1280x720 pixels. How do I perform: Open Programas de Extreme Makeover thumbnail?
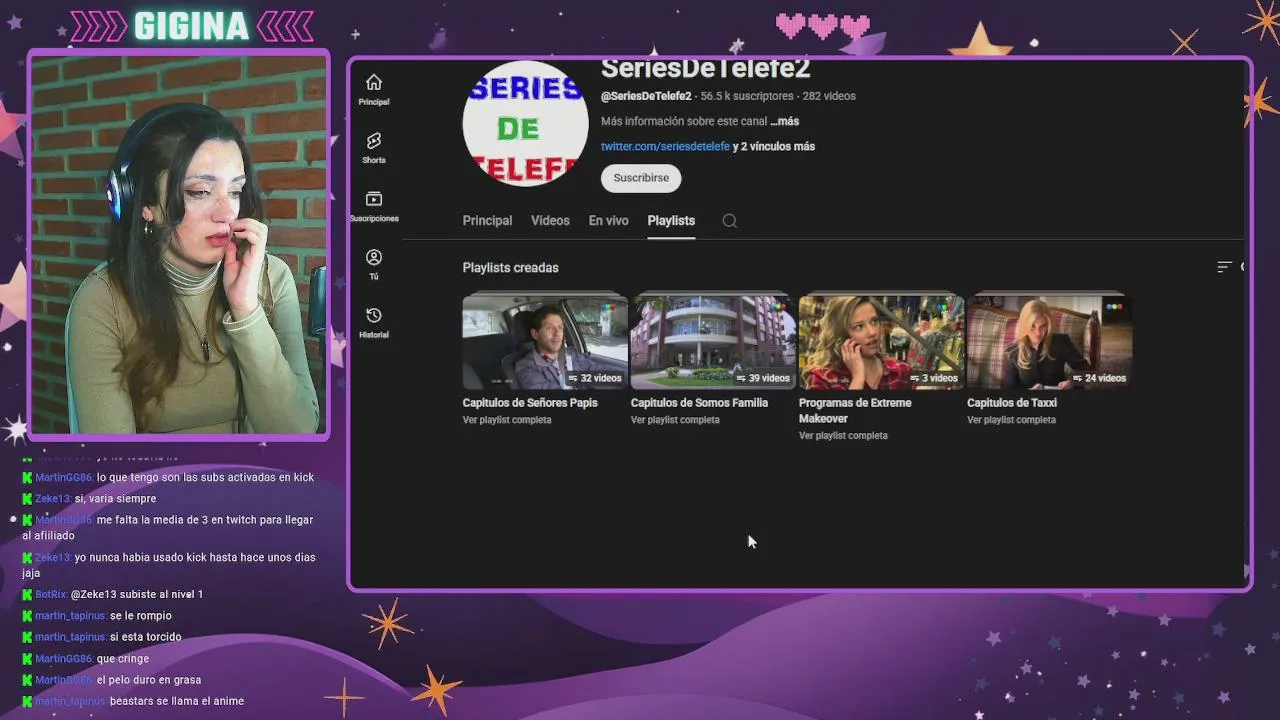pos(881,341)
